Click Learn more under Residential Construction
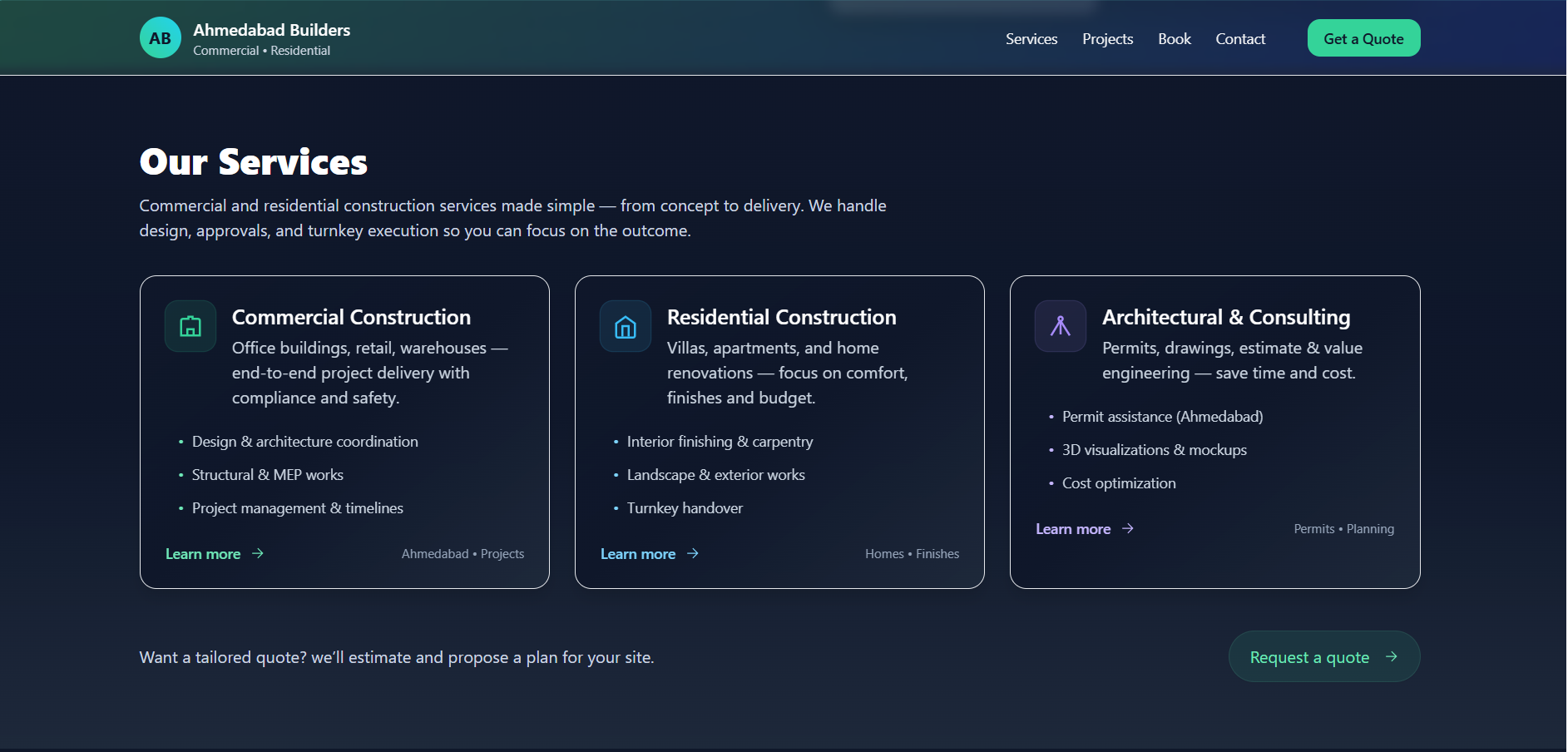This screenshot has width=1568, height=752. point(637,553)
